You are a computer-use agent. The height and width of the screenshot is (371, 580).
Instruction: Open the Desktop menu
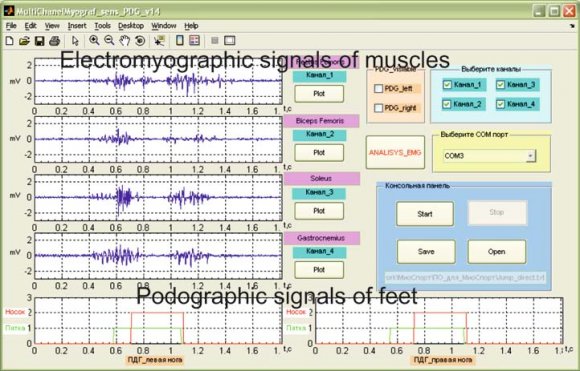[x=131, y=26]
